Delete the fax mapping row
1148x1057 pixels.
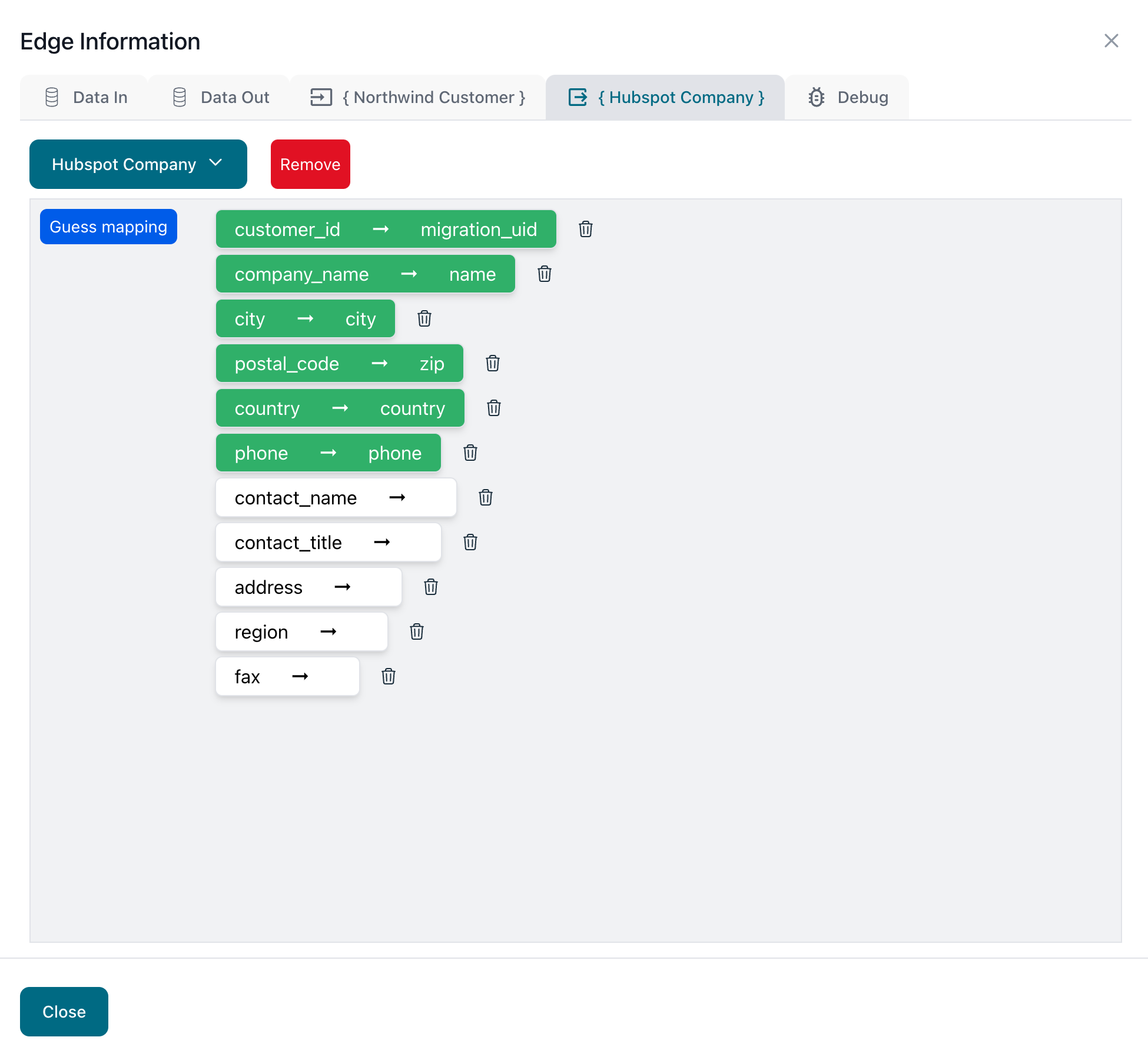point(388,676)
